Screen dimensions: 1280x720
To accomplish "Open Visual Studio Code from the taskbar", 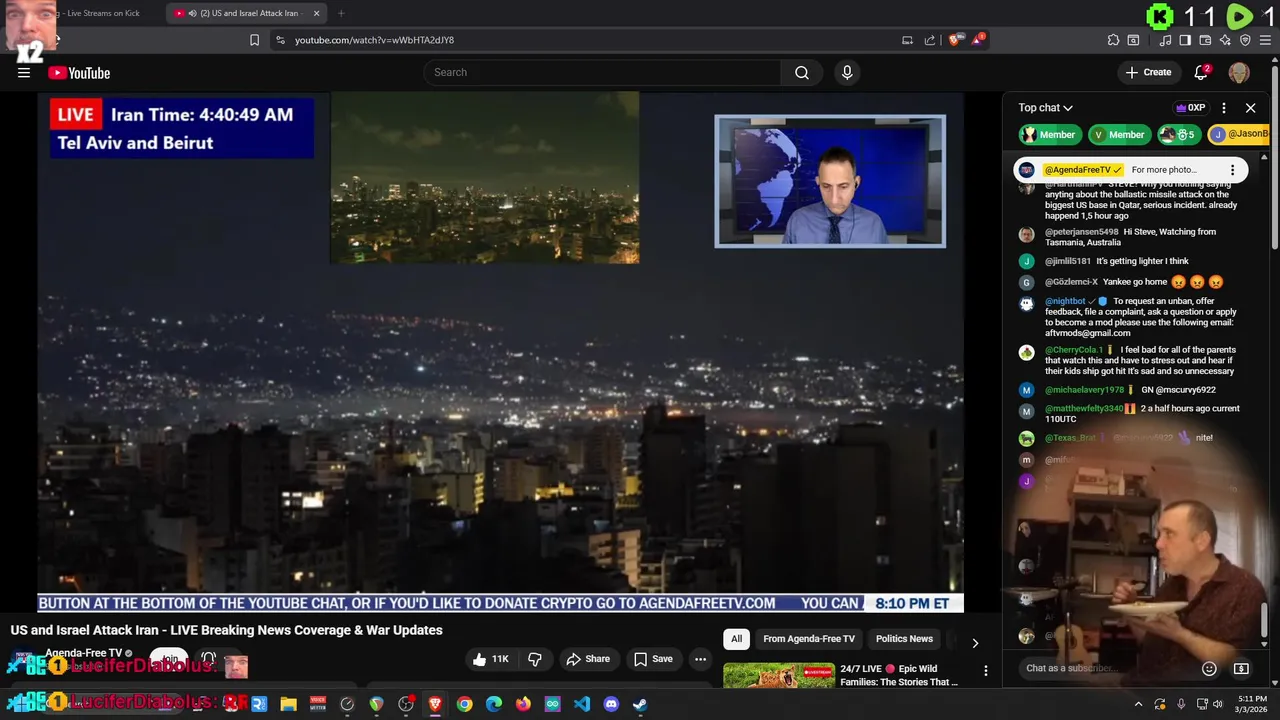I will coord(582,704).
